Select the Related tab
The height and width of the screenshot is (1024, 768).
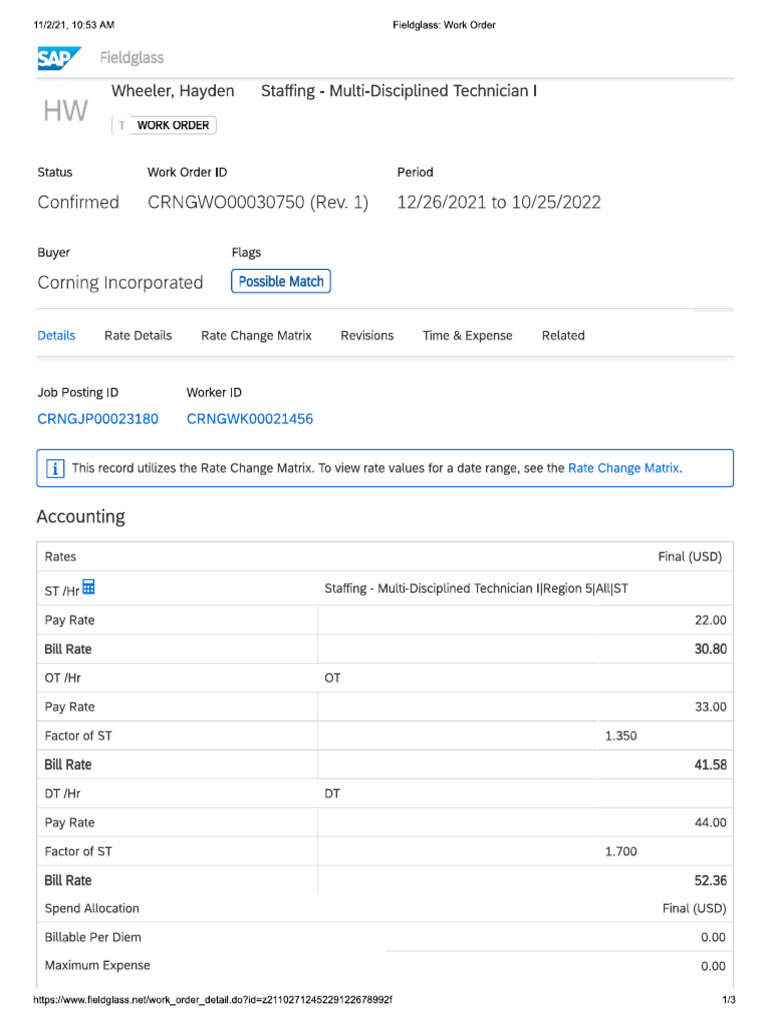click(563, 336)
